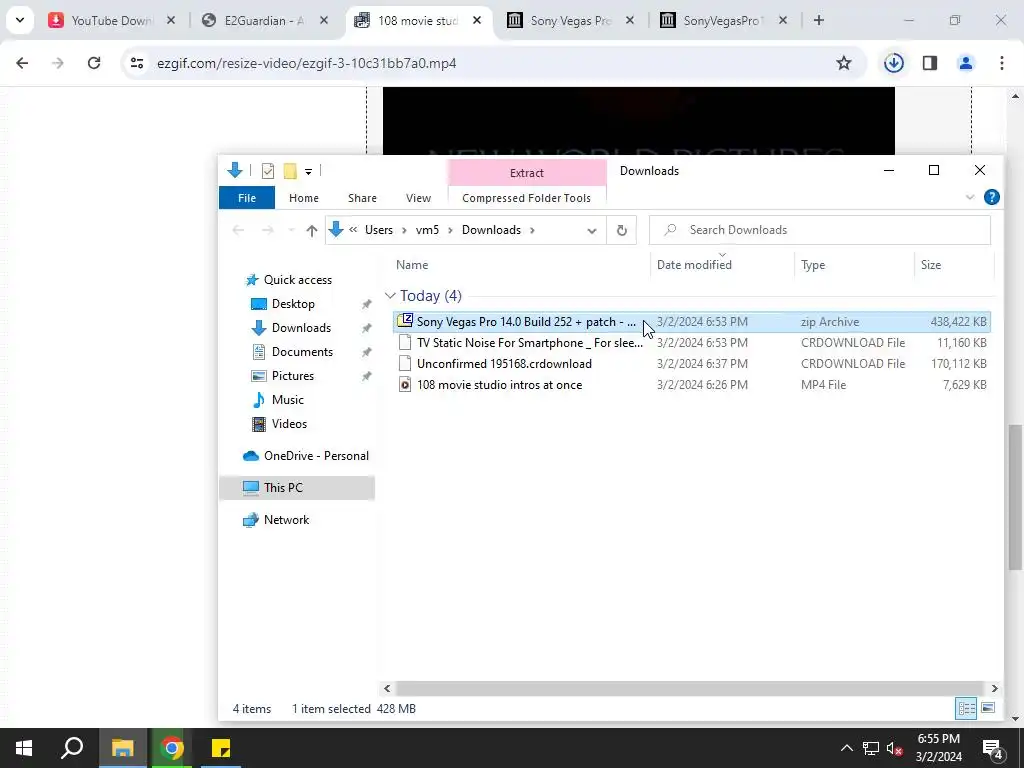View site information icon in address bar
This screenshot has width=1024, height=768.
pos(136,63)
